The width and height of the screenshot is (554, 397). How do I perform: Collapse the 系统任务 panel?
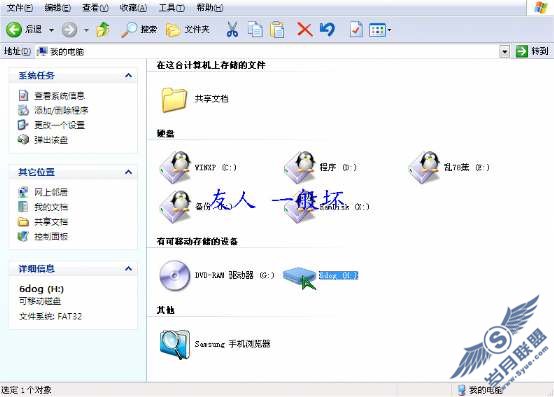pyautogui.click(x=128, y=75)
